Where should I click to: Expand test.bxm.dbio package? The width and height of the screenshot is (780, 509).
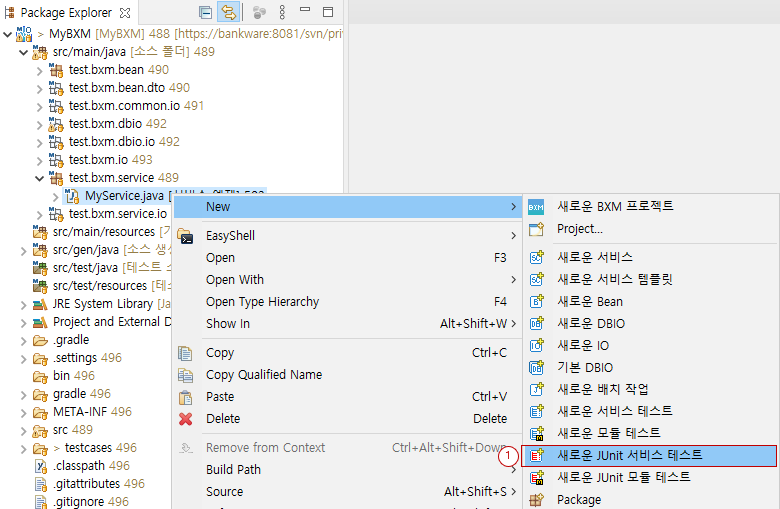39,124
